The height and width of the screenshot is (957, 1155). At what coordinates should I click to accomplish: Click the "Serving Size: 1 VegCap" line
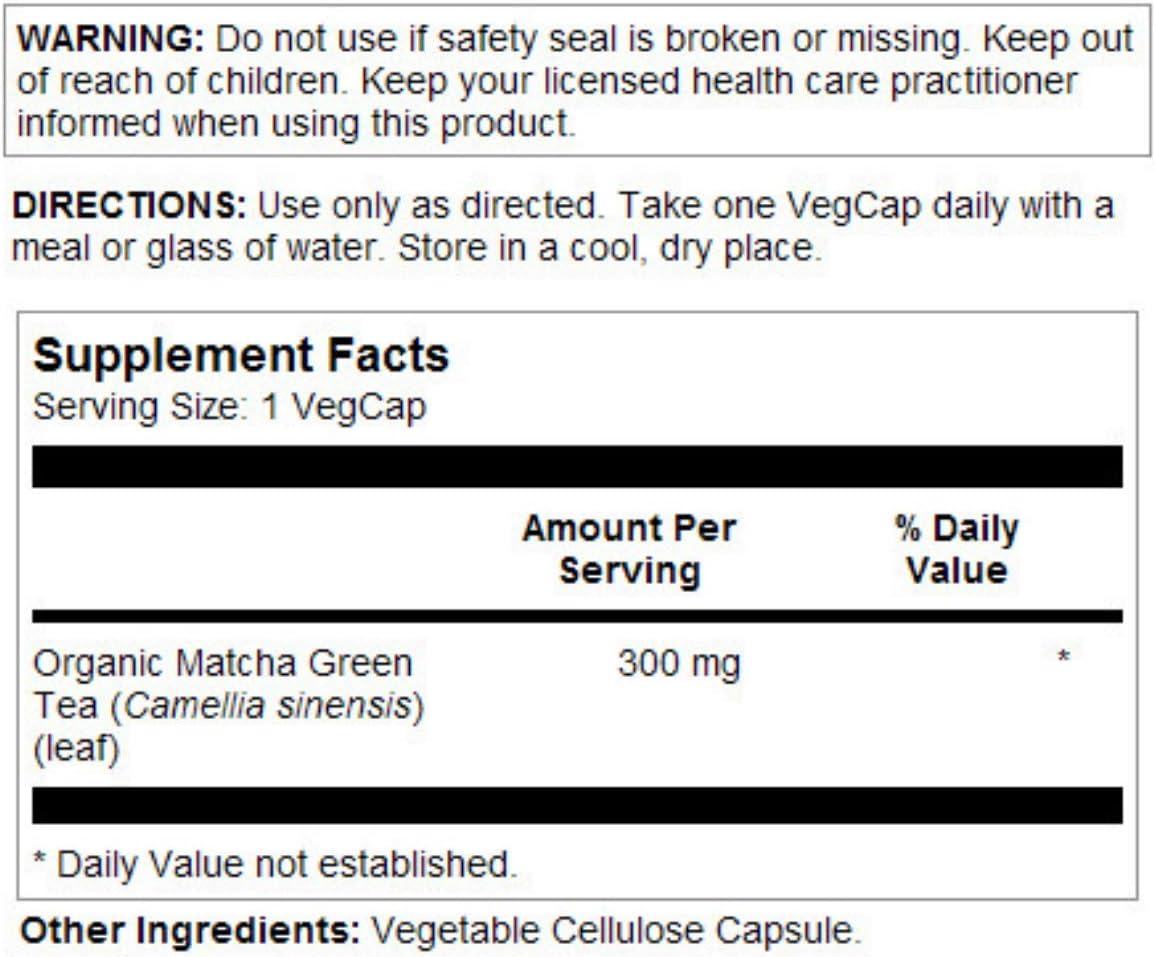click(229, 407)
